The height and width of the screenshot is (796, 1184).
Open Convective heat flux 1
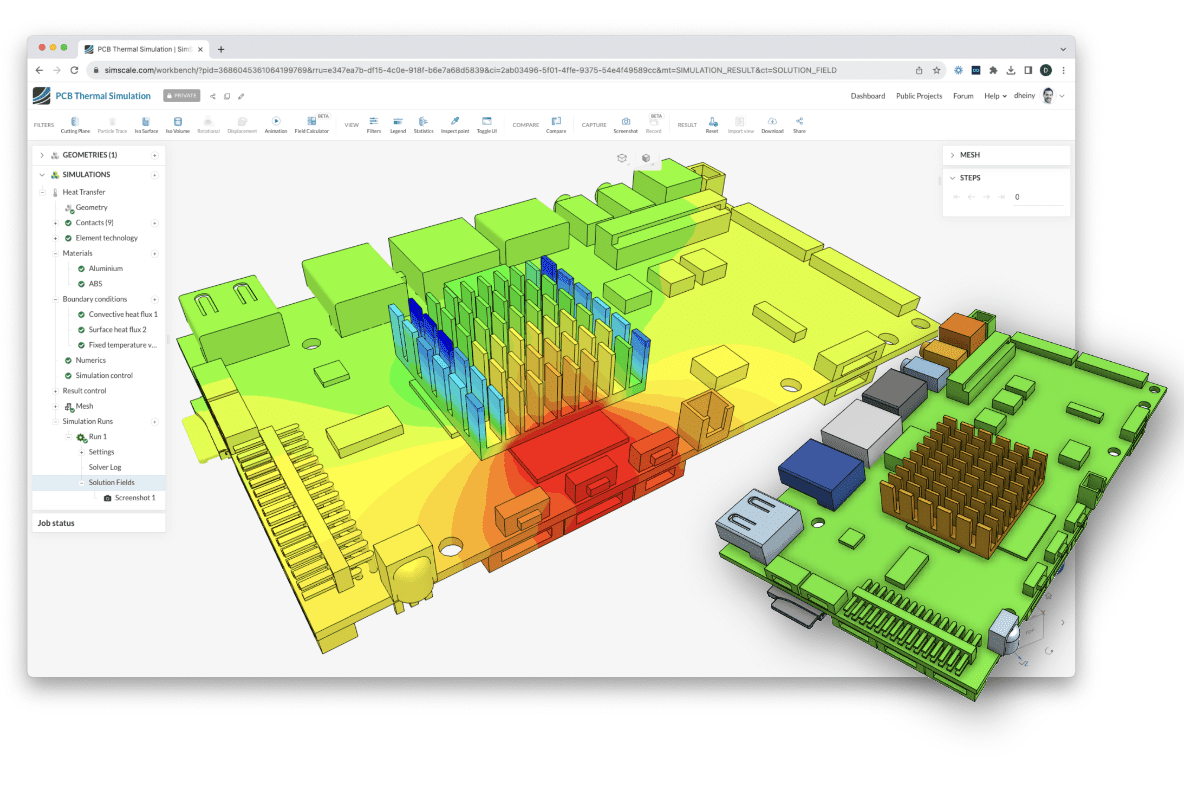123,314
